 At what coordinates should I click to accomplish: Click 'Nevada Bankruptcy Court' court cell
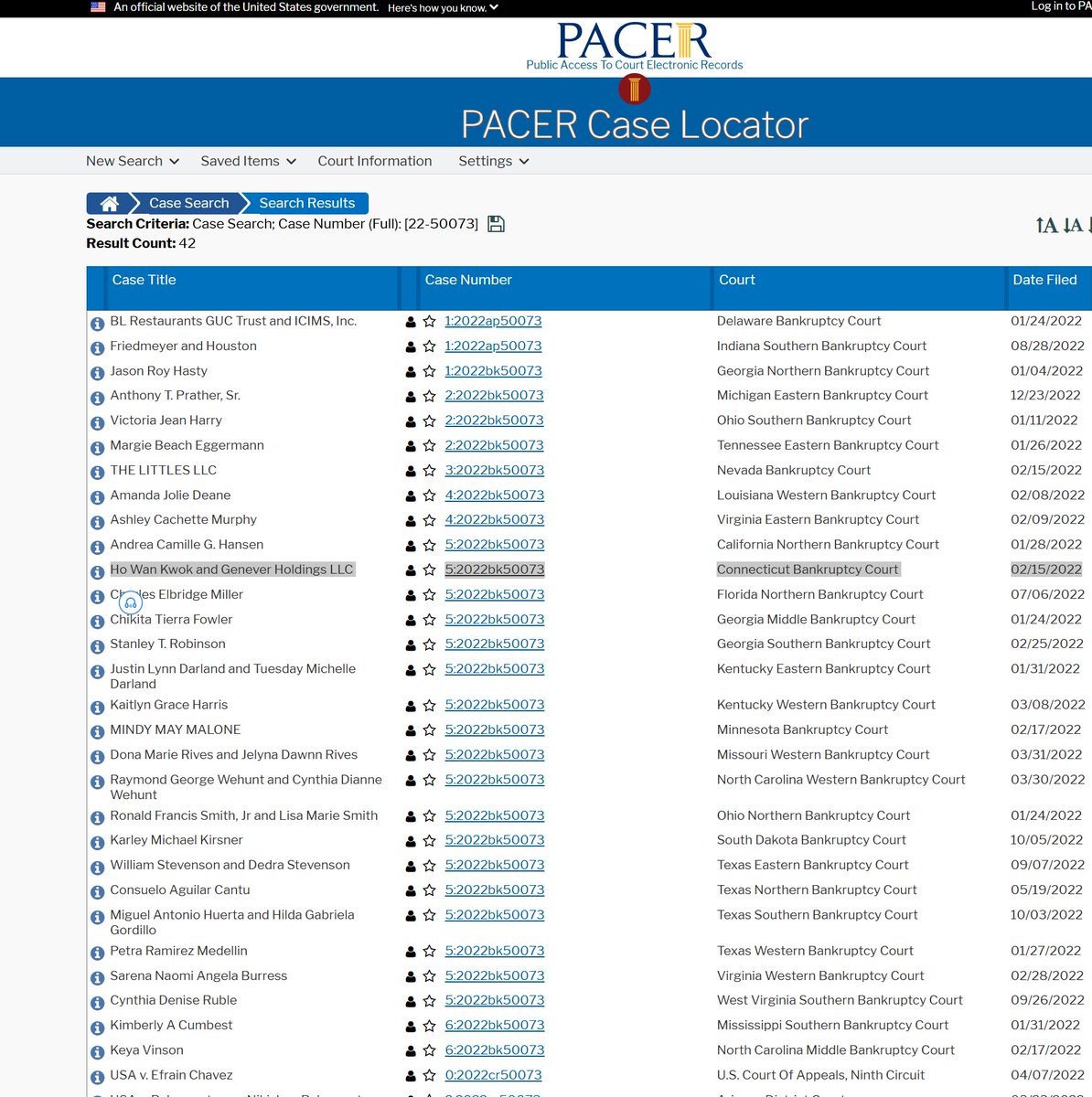pyautogui.click(x=794, y=470)
